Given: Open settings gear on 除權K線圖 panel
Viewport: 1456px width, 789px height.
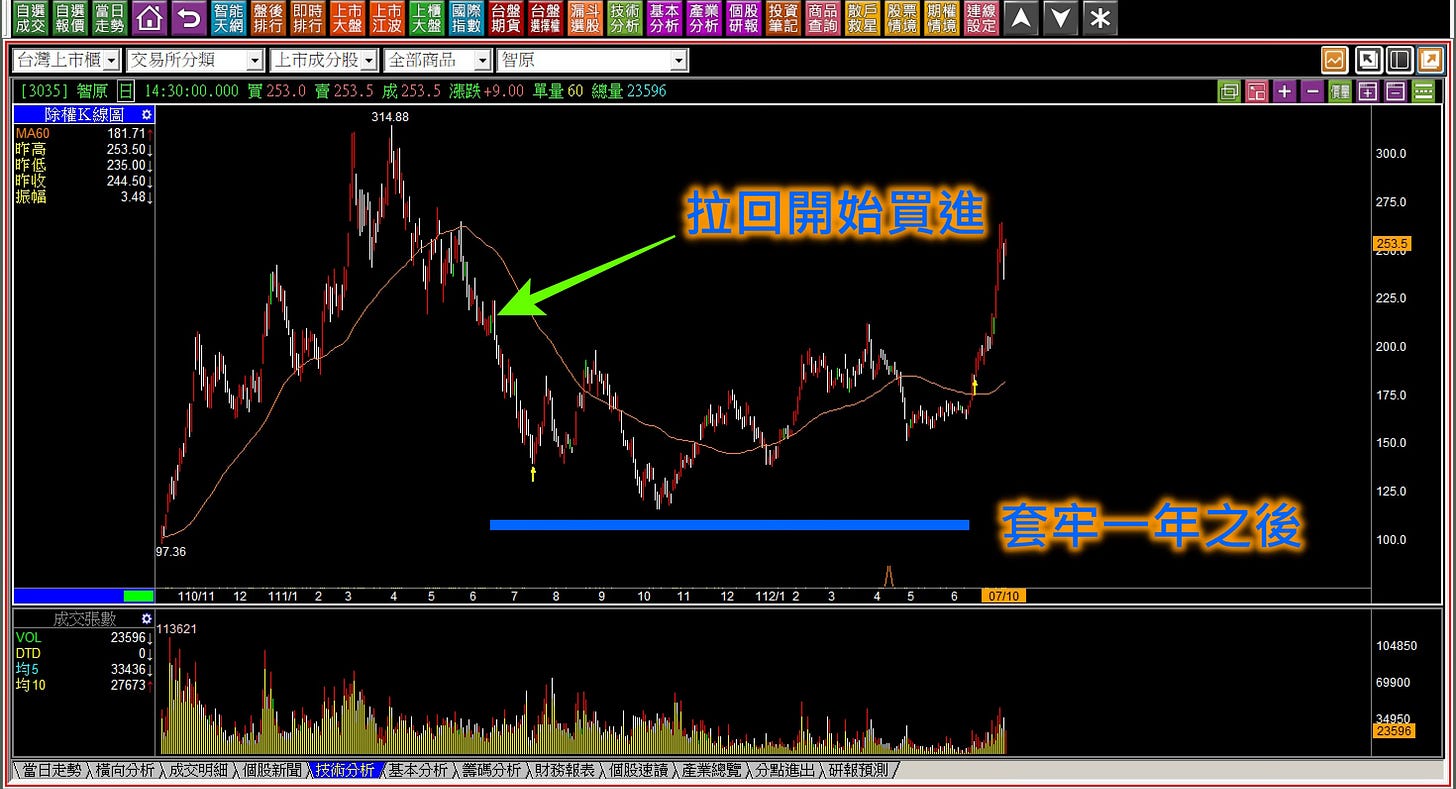Looking at the screenshot, I should point(147,115).
